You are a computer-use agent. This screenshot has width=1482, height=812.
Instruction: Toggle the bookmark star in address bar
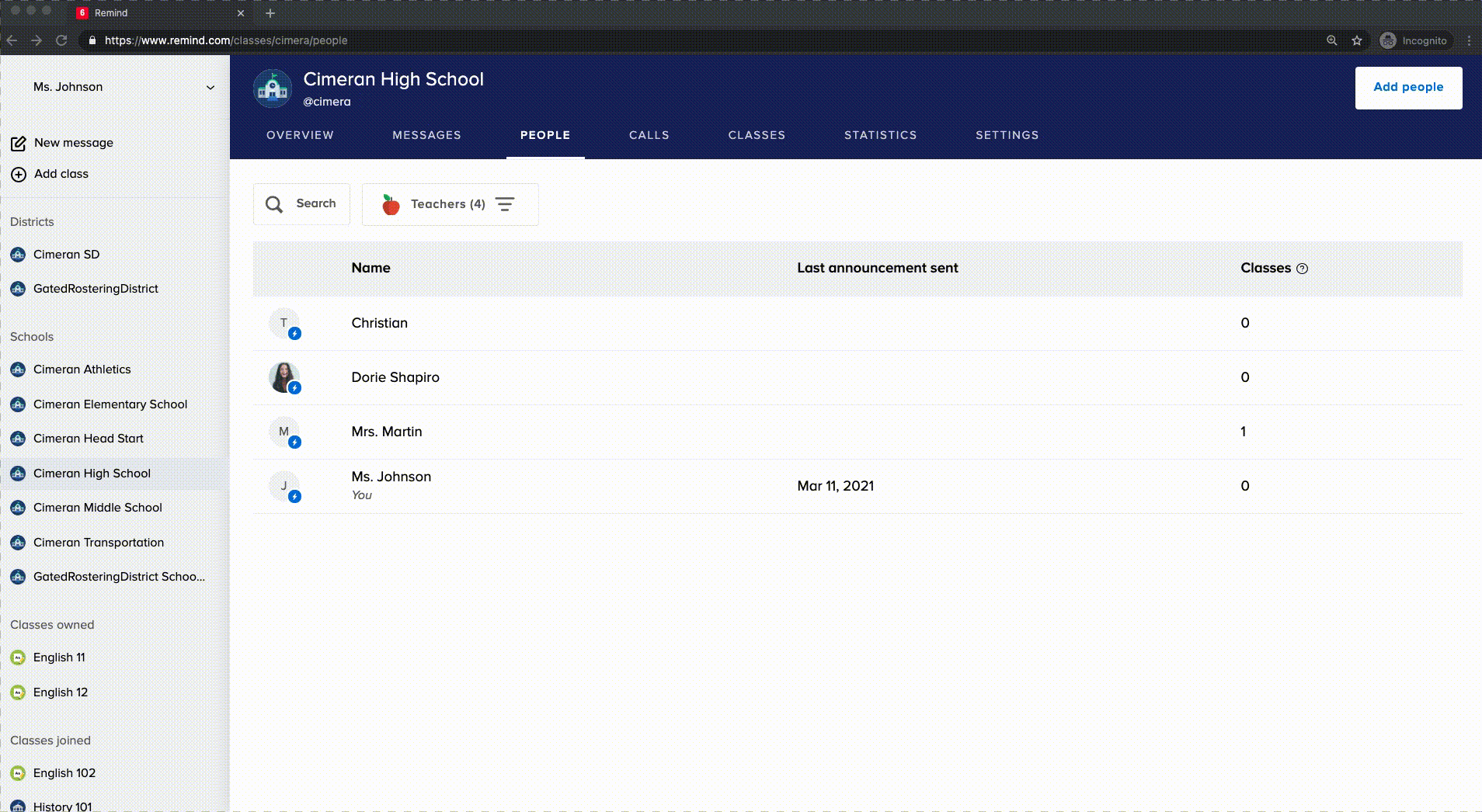click(1355, 40)
